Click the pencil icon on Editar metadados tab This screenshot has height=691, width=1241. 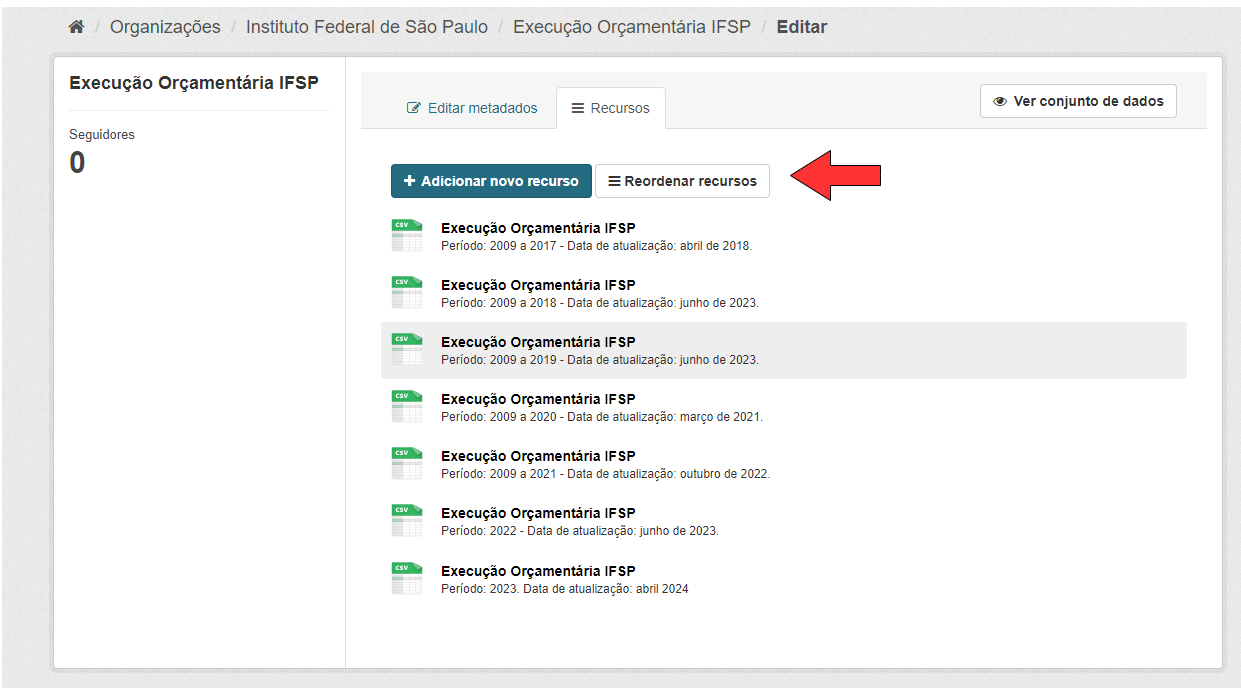414,108
